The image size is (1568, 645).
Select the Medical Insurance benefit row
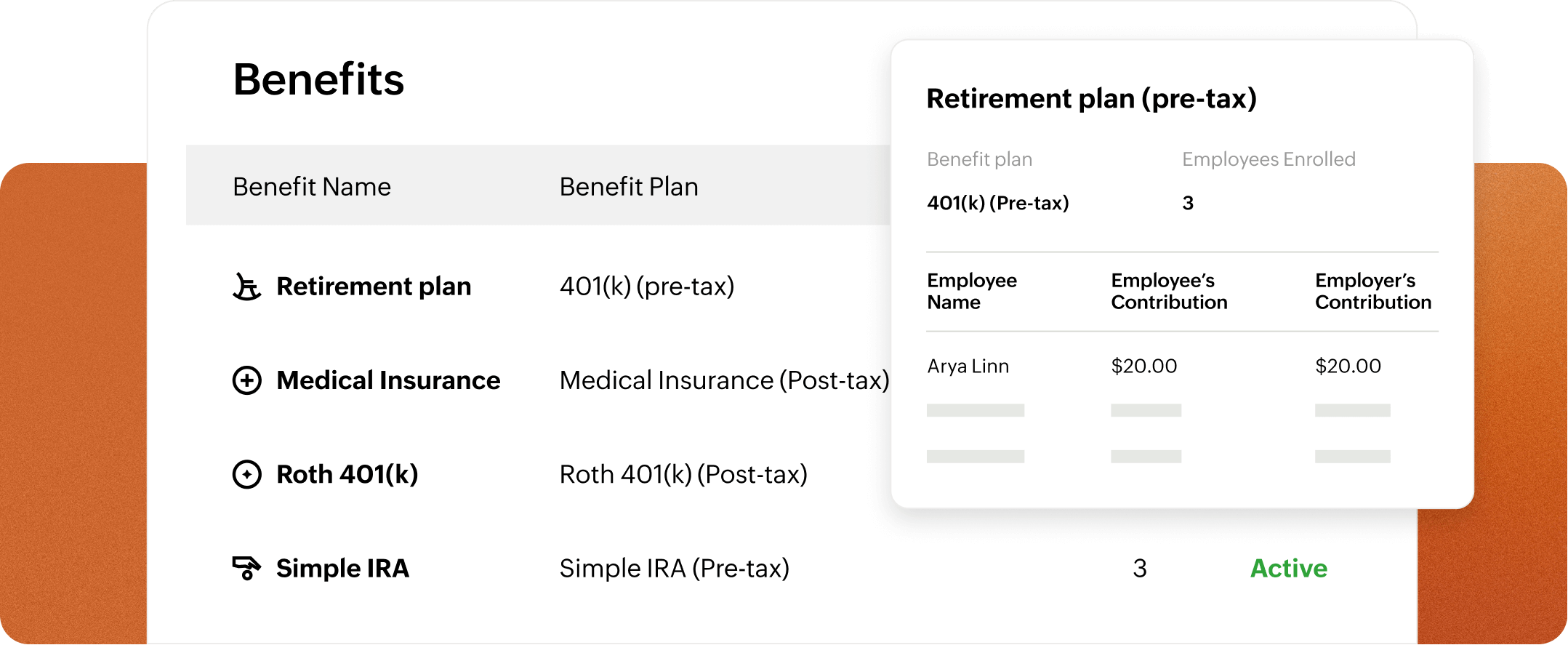pyautogui.click(x=387, y=380)
